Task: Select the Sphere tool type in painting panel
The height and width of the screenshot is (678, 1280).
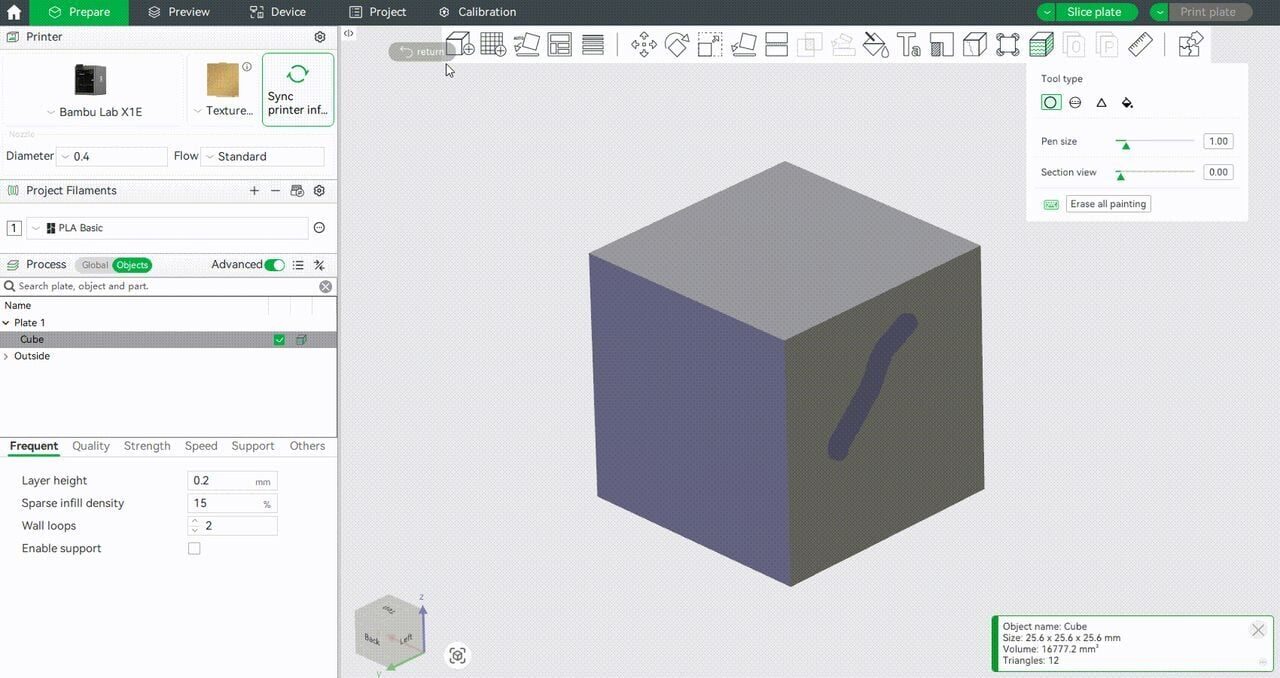Action: pyautogui.click(x=1075, y=102)
